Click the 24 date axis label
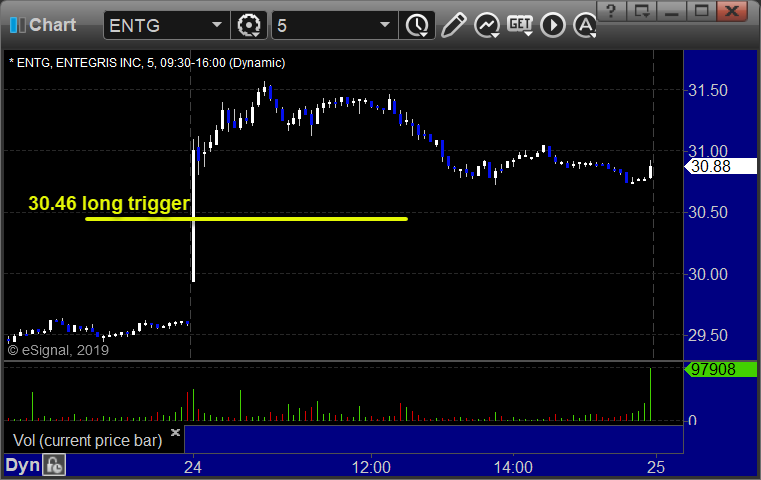Screen dimensions: 761x480 pos(193,467)
